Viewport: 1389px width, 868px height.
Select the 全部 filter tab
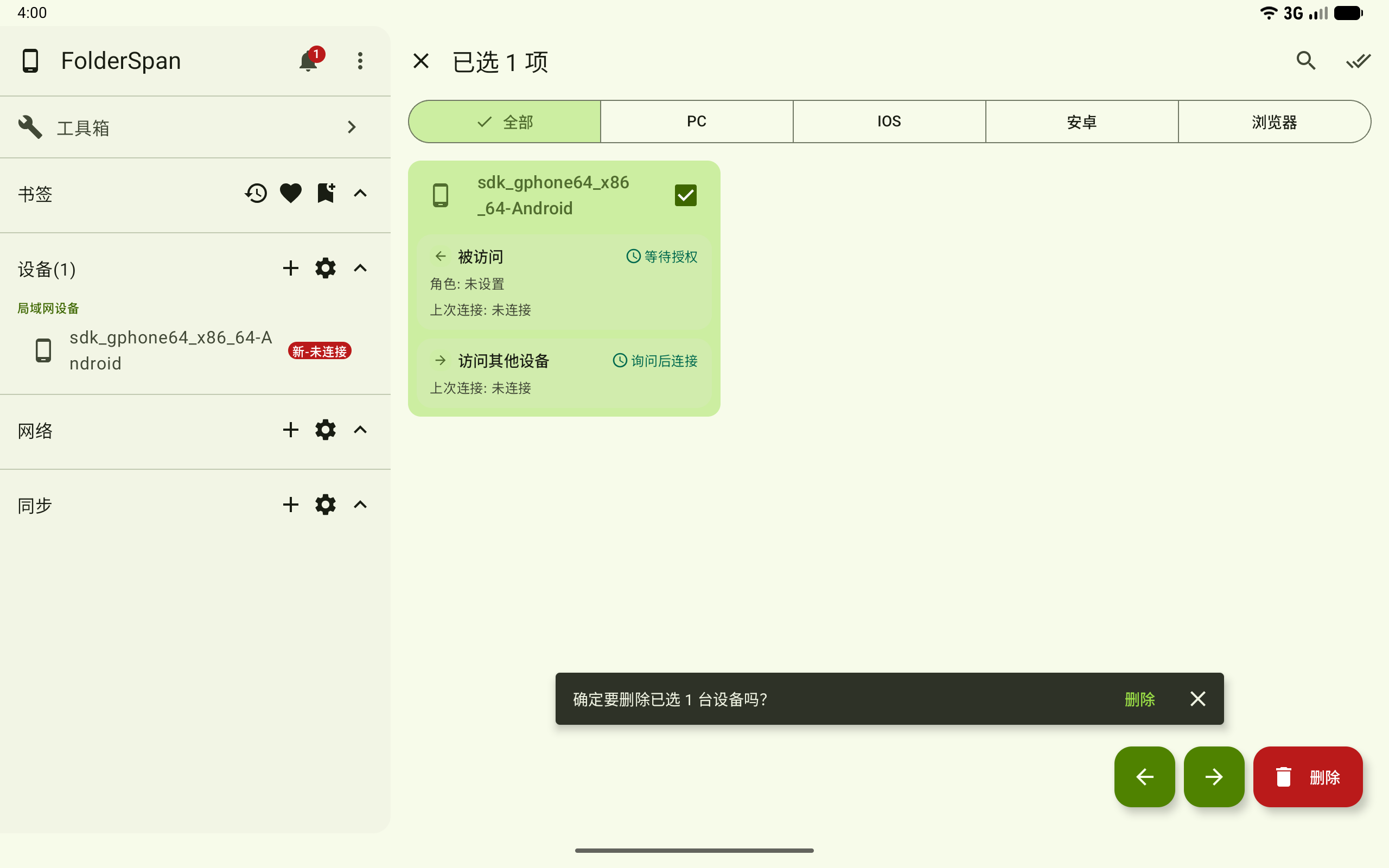tap(505, 122)
